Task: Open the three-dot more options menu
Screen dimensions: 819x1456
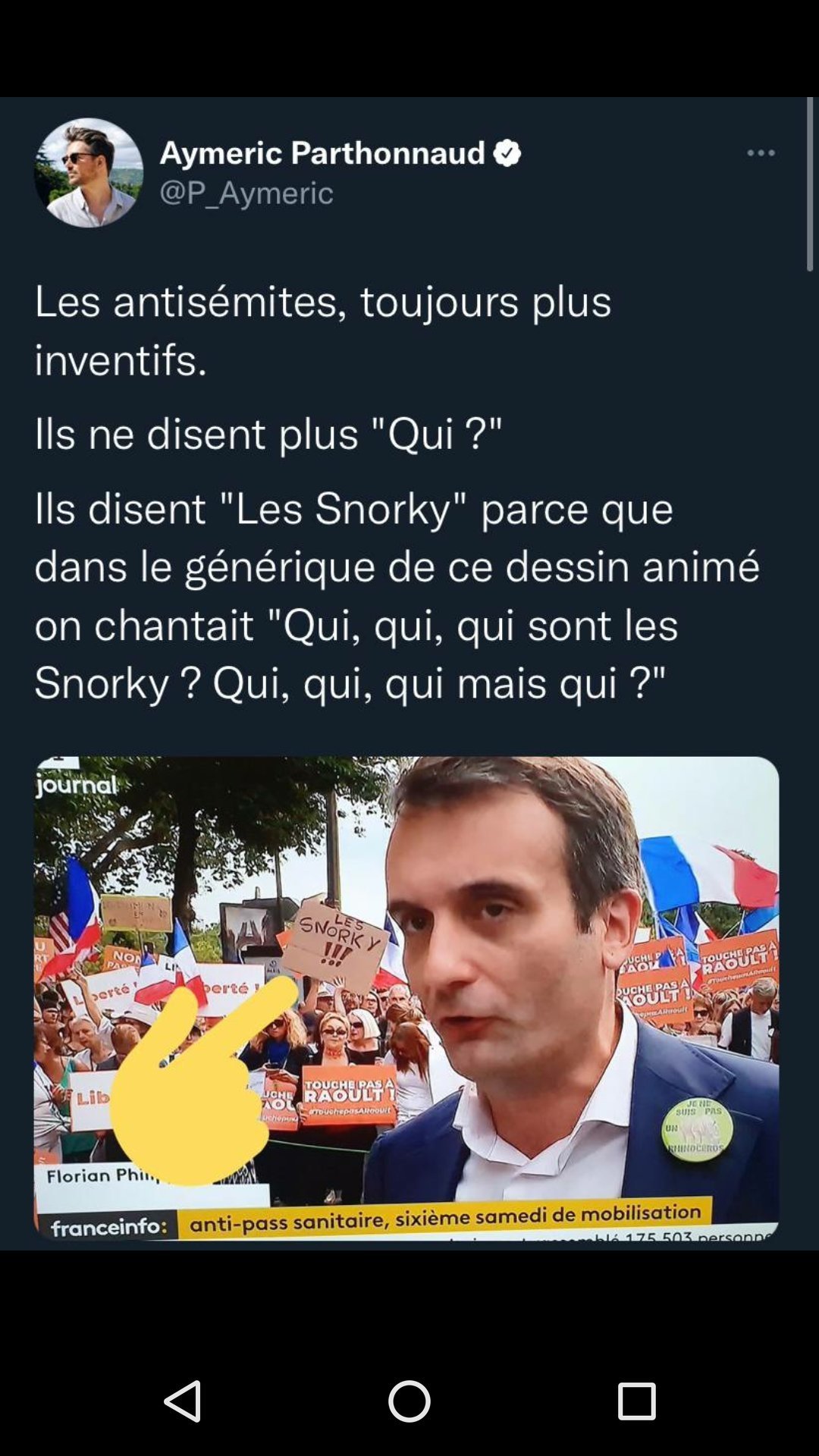Action: click(761, 153)
